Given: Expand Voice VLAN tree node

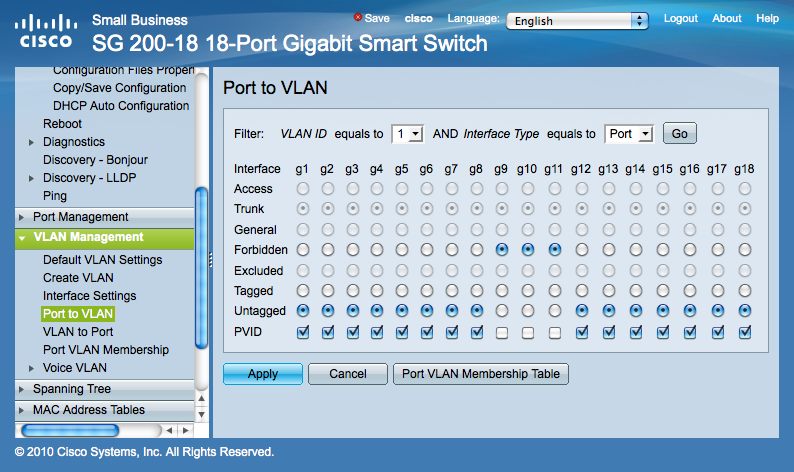Looking at the screenshot, I should pyautogui.click(x=31, y=368).
